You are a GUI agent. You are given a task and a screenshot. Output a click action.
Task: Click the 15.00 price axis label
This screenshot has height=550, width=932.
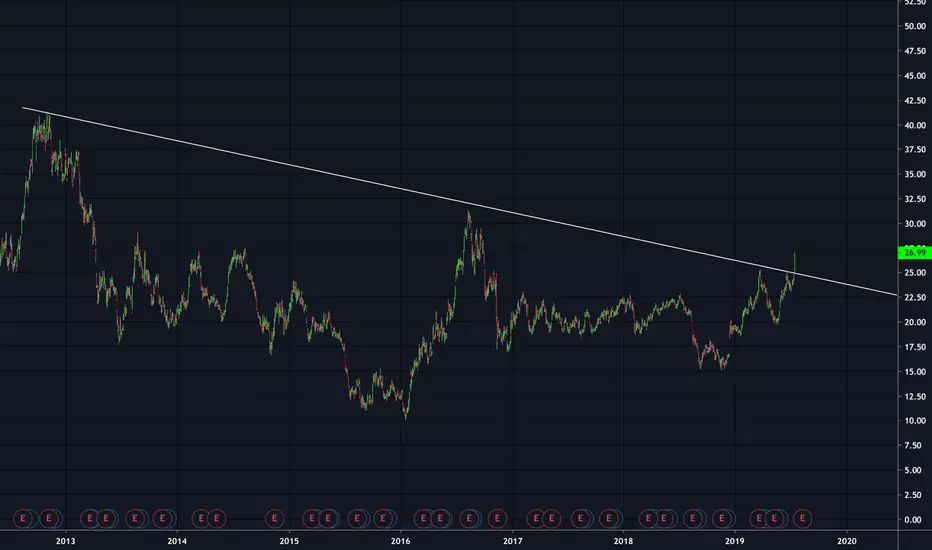(x=915, y=372)
